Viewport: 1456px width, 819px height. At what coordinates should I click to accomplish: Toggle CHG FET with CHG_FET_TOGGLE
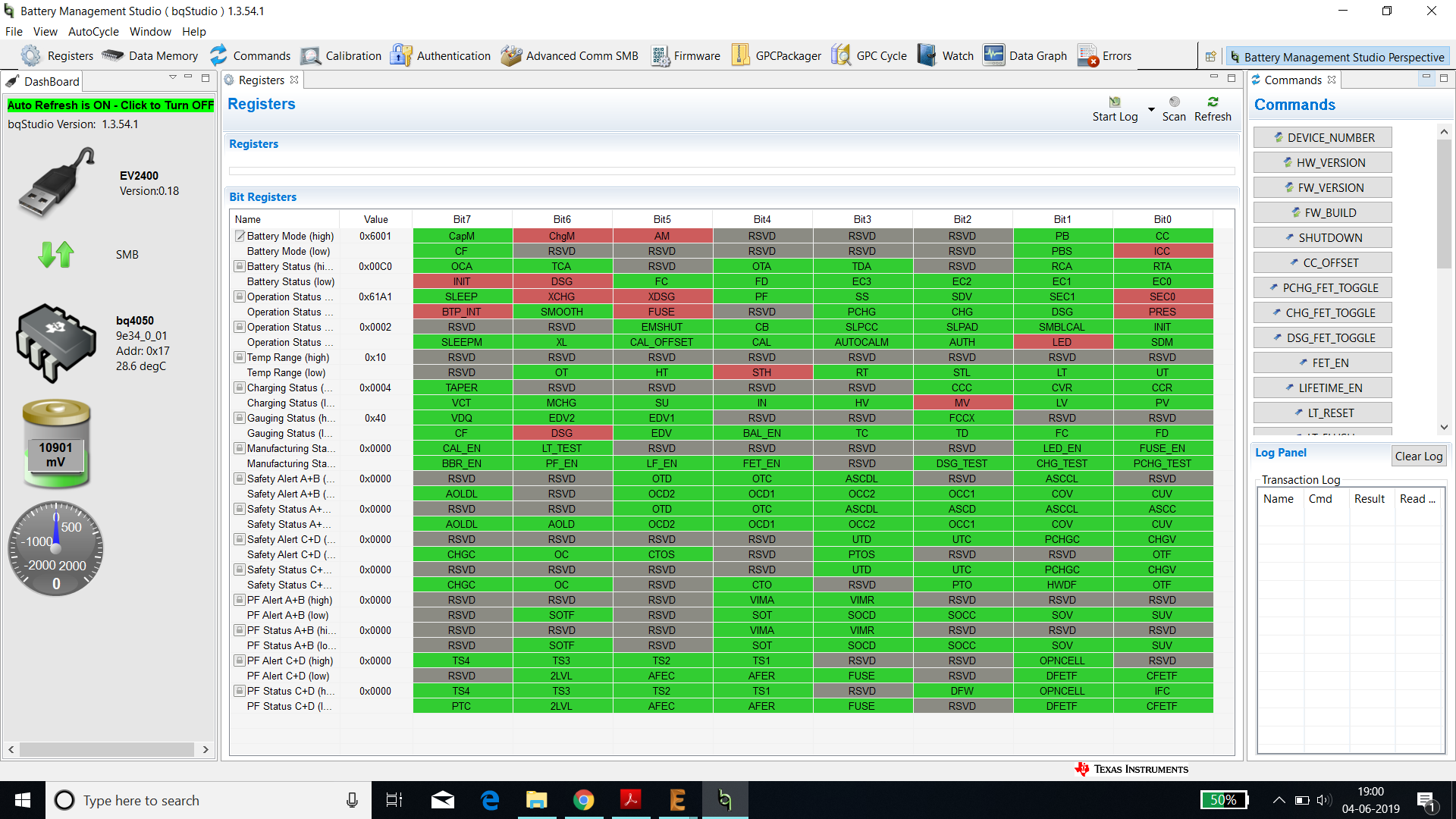[x=1323, y=312]
